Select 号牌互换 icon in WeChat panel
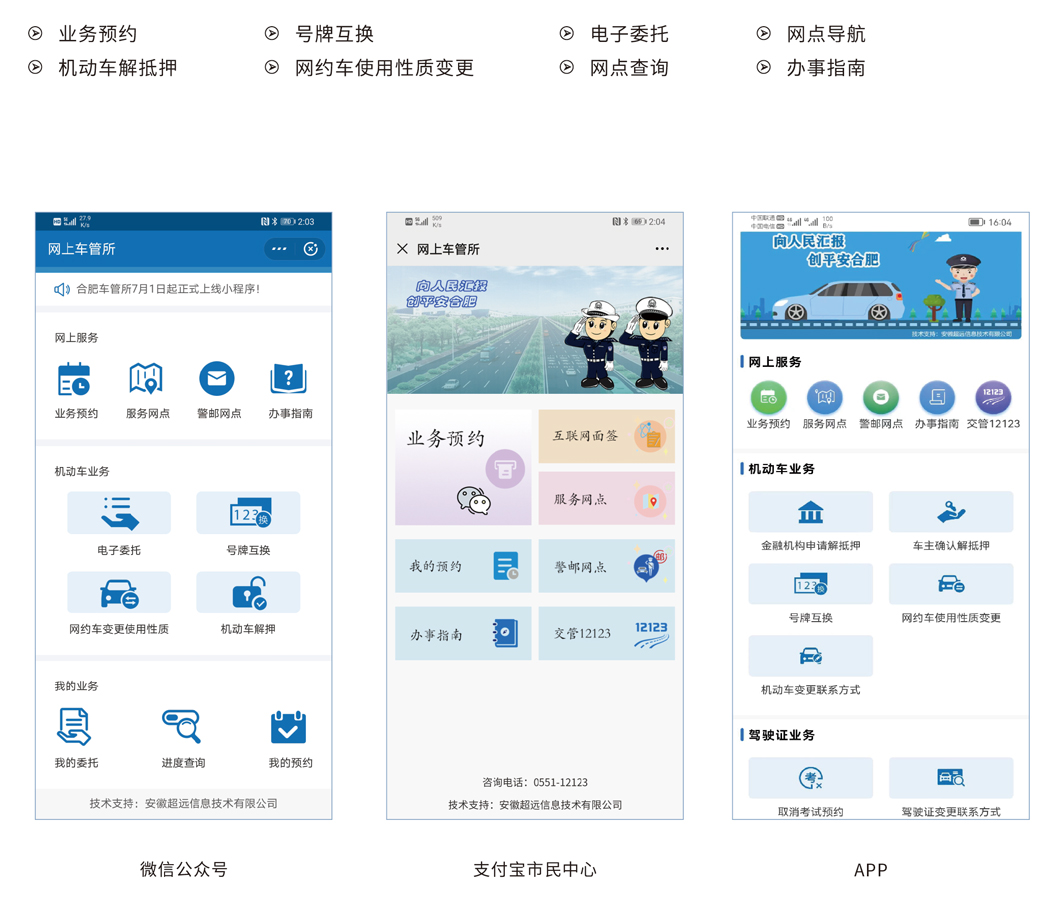The height and width of the screenshot is (900, 1059). coord(248,514)
